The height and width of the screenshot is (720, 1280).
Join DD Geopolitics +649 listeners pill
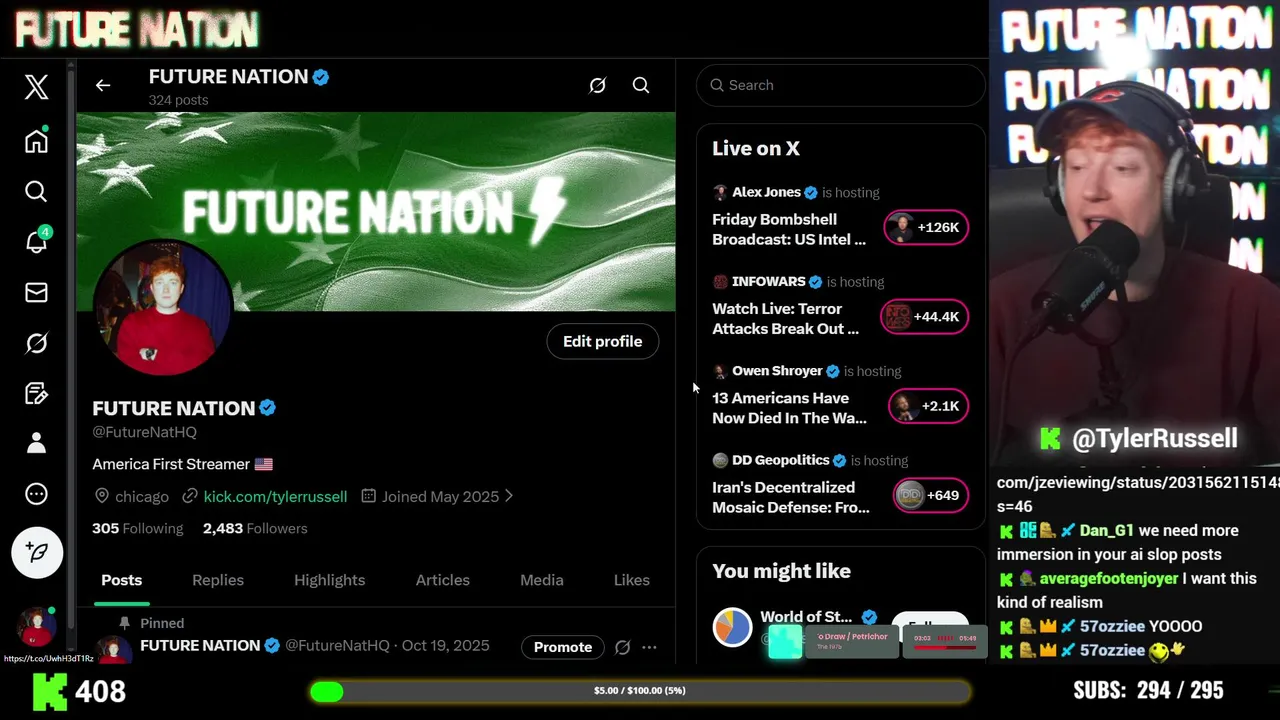(930, 495)
